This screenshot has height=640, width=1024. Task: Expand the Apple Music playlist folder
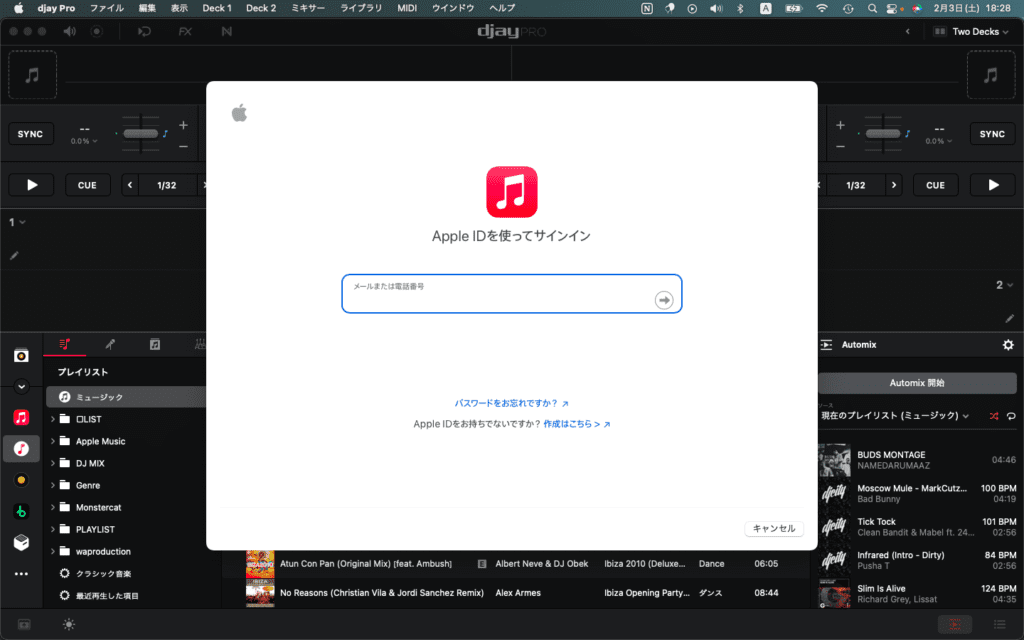tap(53, 441)
